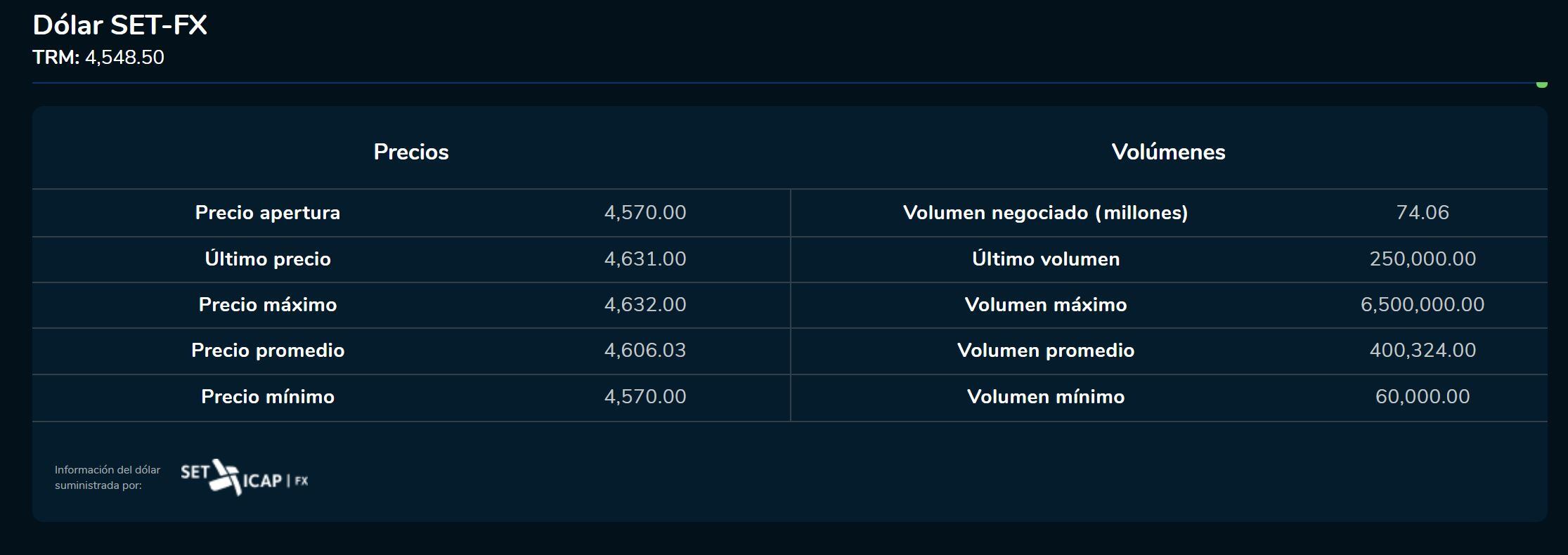Click the Volumen promedio label
The image size is (1568, 555).
(x=1045, y=351)
